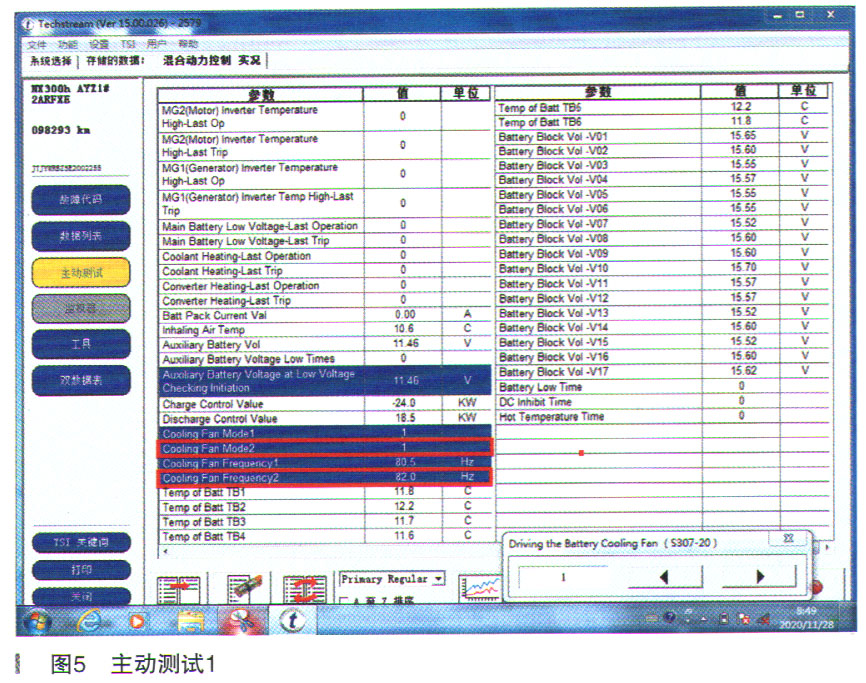Screen dimensions: 866x683
Task: Open the 帮助 menu
Action: coord(188,44)
